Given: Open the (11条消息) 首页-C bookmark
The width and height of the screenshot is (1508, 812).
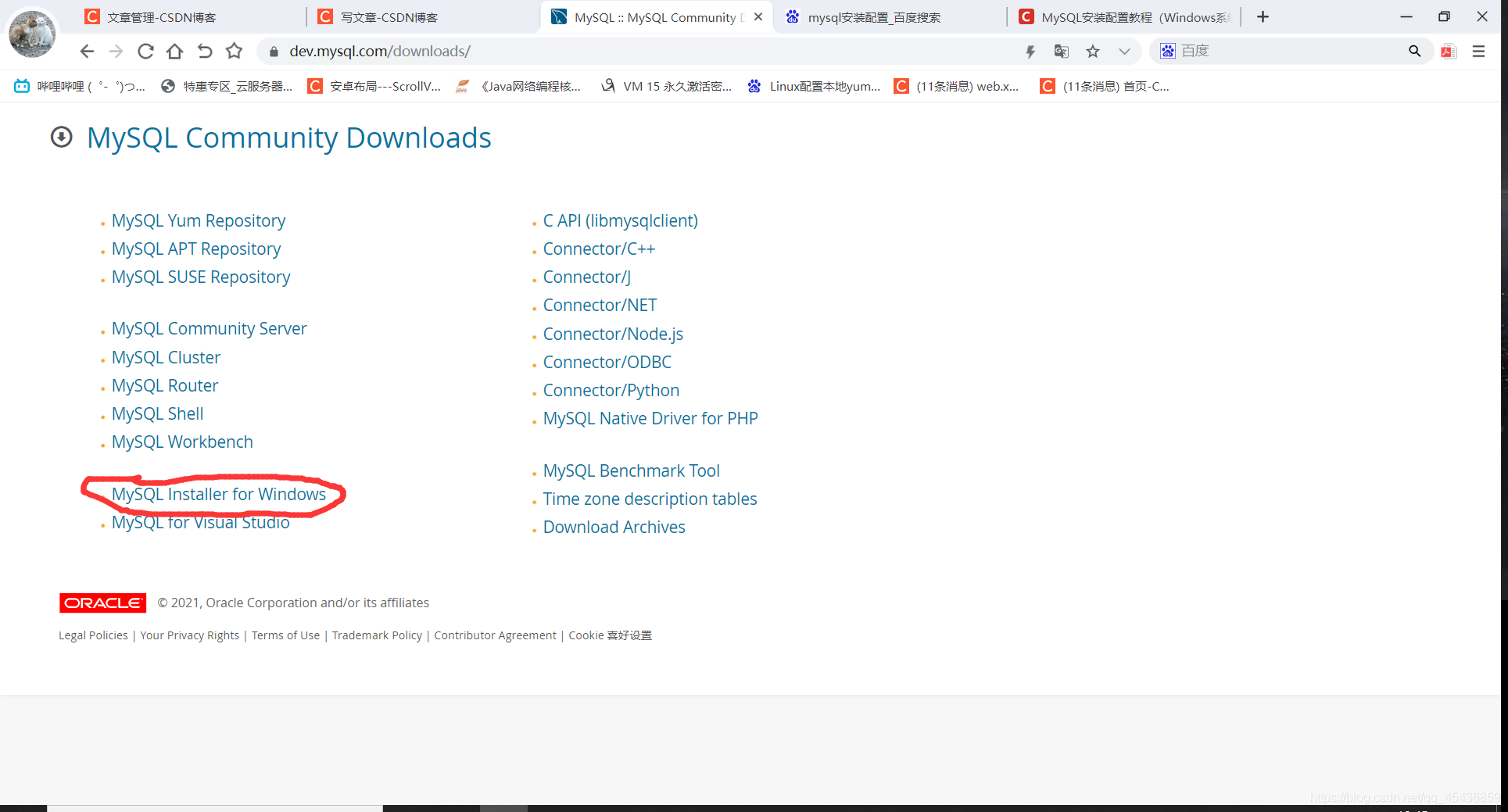Looking at the screenshot, I should click(x=1105, y=86).
